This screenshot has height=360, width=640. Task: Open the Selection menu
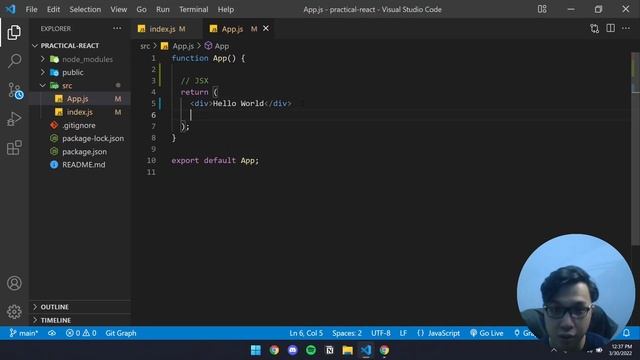[85, 9]
